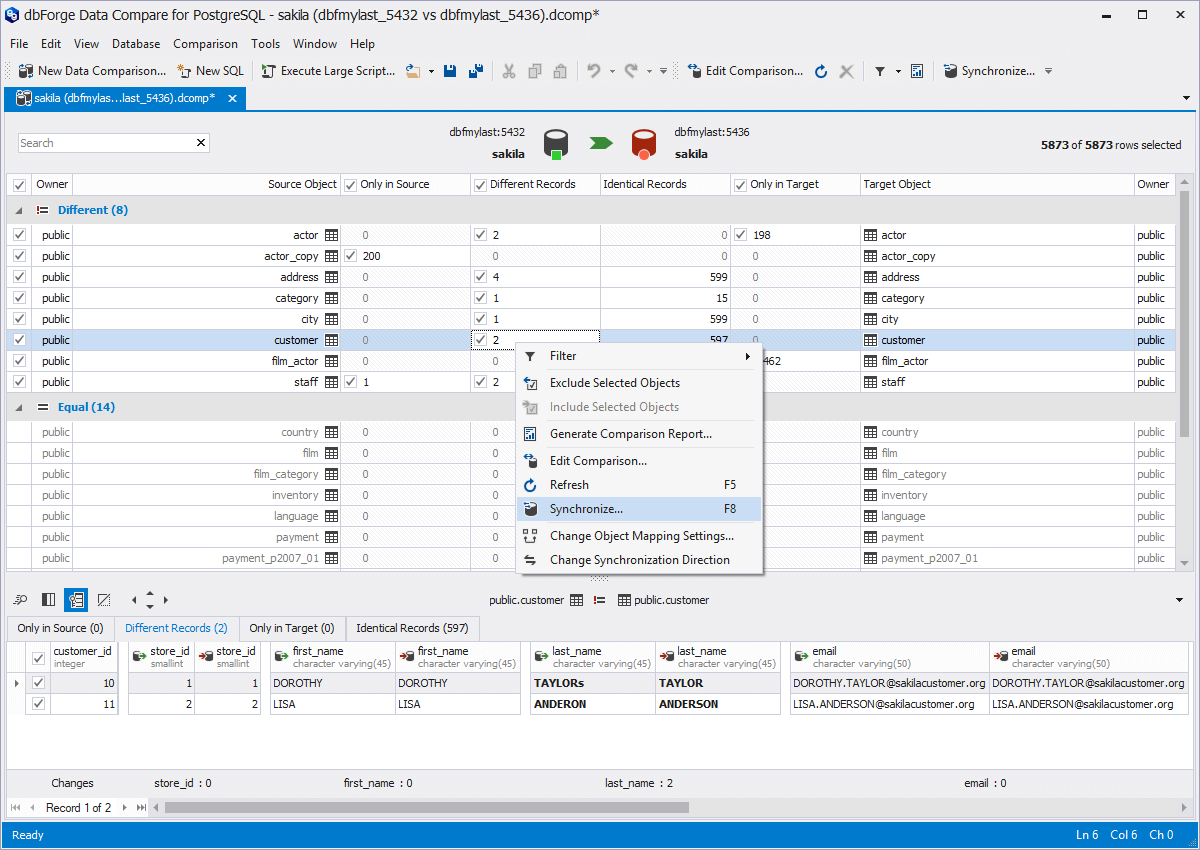Collapse the Different (8) group
1200x850 pixels.
(x=19, y=210)
